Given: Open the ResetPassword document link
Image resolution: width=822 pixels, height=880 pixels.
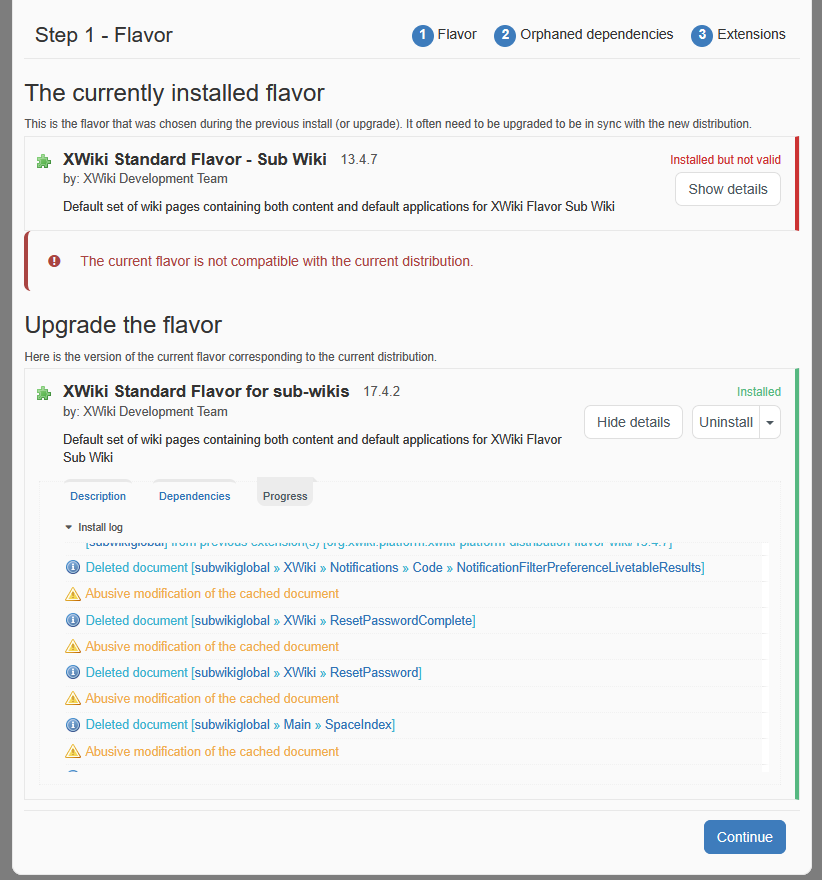Looking at the screenshot, I should point(374,672).
